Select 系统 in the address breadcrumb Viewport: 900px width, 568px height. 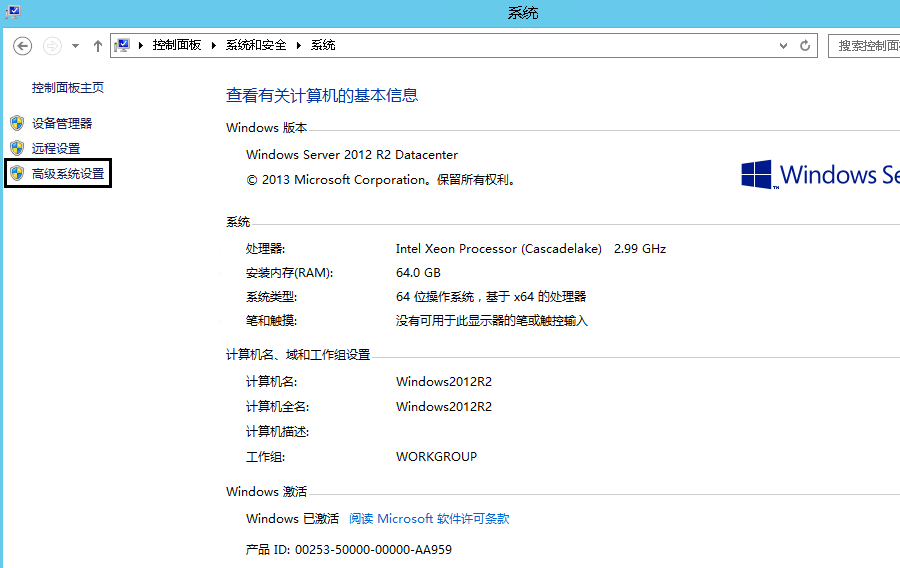click(x=323, y=45)
